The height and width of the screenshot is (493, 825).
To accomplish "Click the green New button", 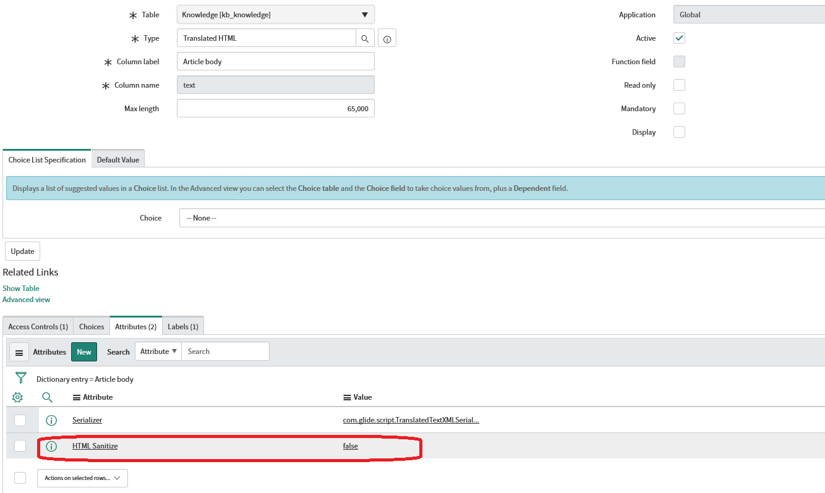I will click(x=84, y=352).
